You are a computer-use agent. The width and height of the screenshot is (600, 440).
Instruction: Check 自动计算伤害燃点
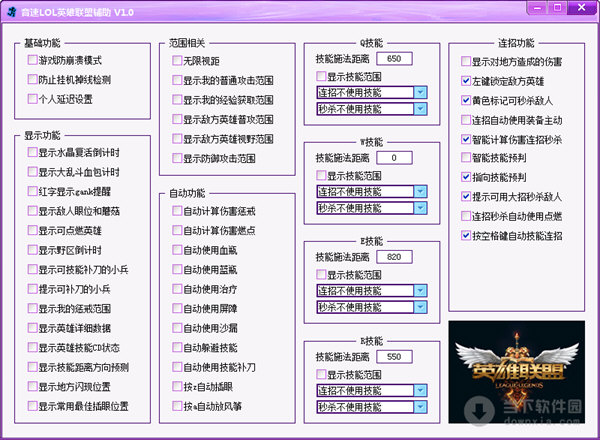click(177, 230)
